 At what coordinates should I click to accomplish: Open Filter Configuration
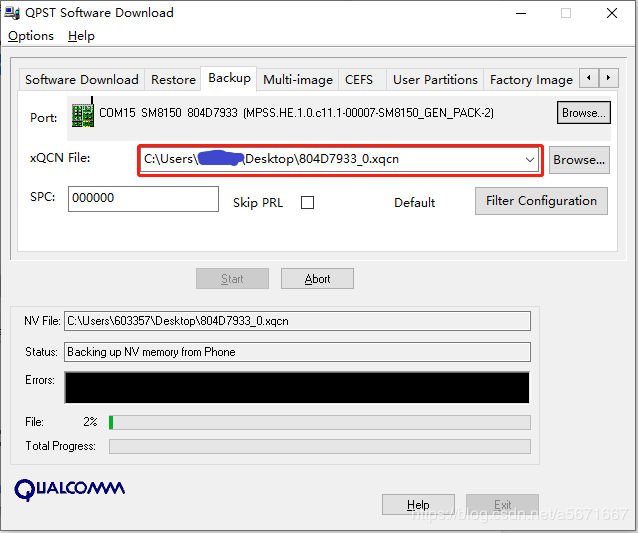pos(541,201)
